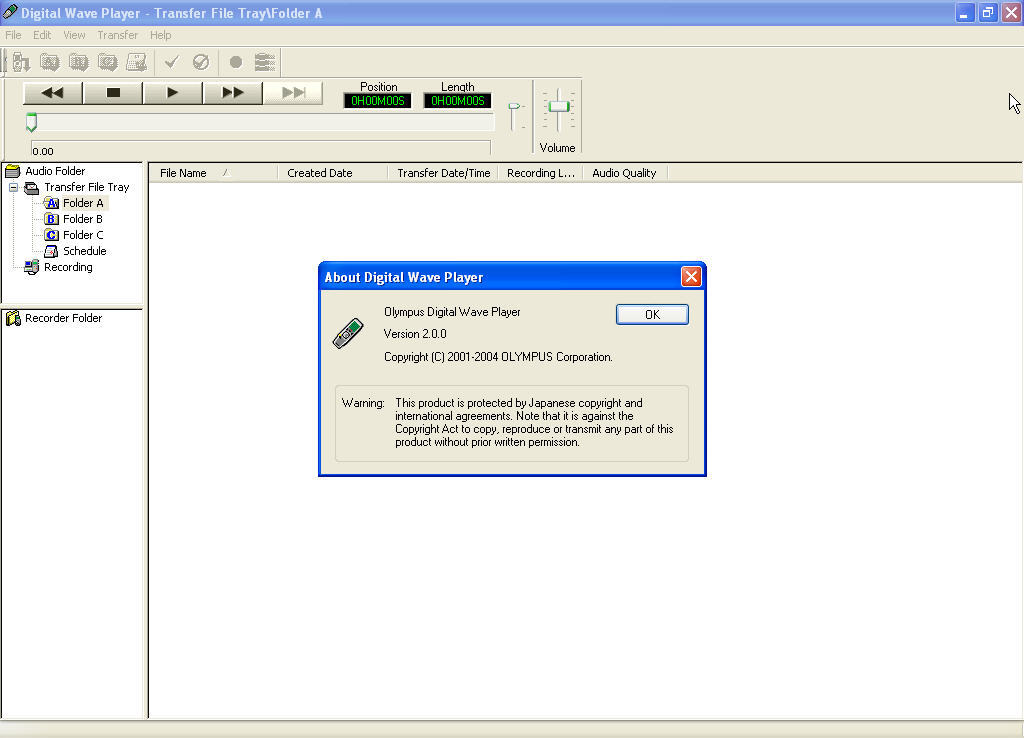The width and height of the screenshot is (1024, 738).
Task: Sort list by File Name column
Action: [183, 173]
